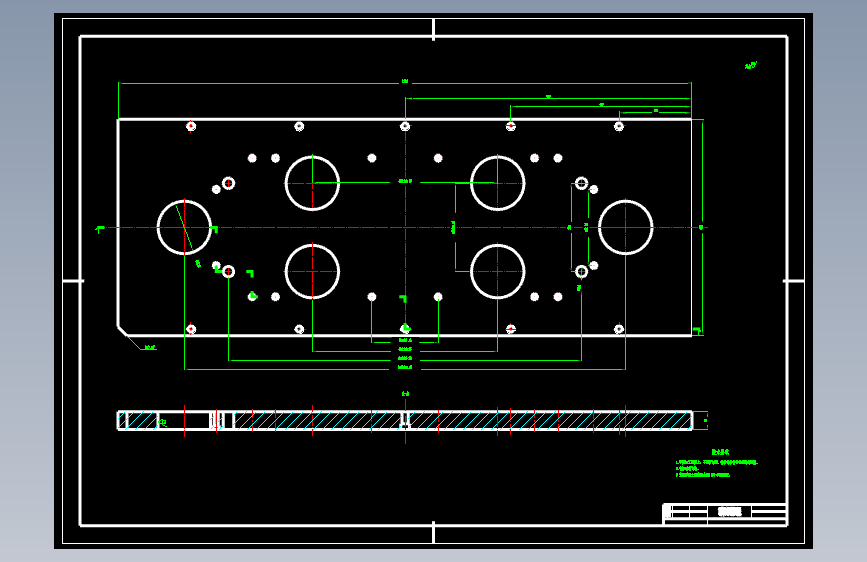This screenshot has height=562, width=867.
Task: Click the leftmost mounting hole along the bottom edge
Action: (191, 329)
